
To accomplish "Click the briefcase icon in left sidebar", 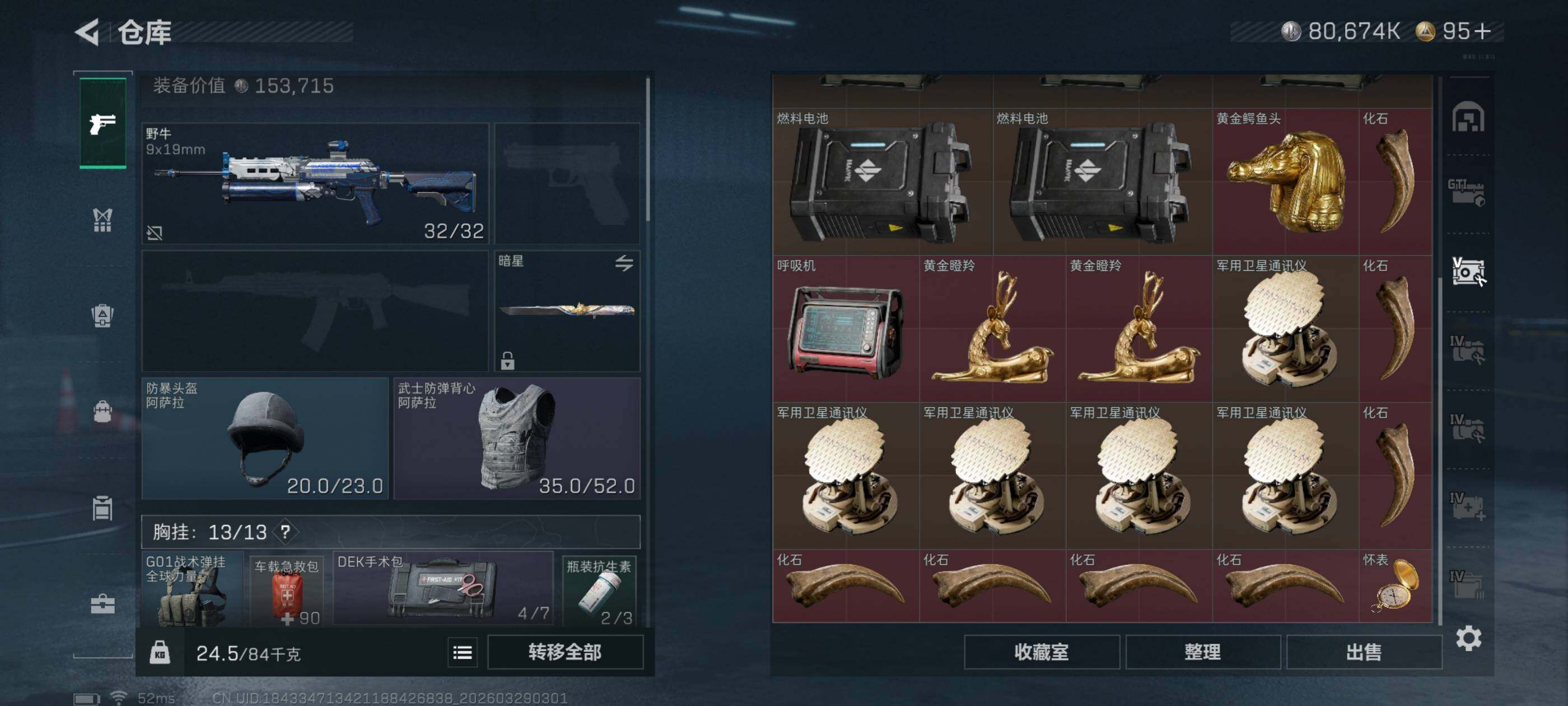I will [x=102, y=603].
